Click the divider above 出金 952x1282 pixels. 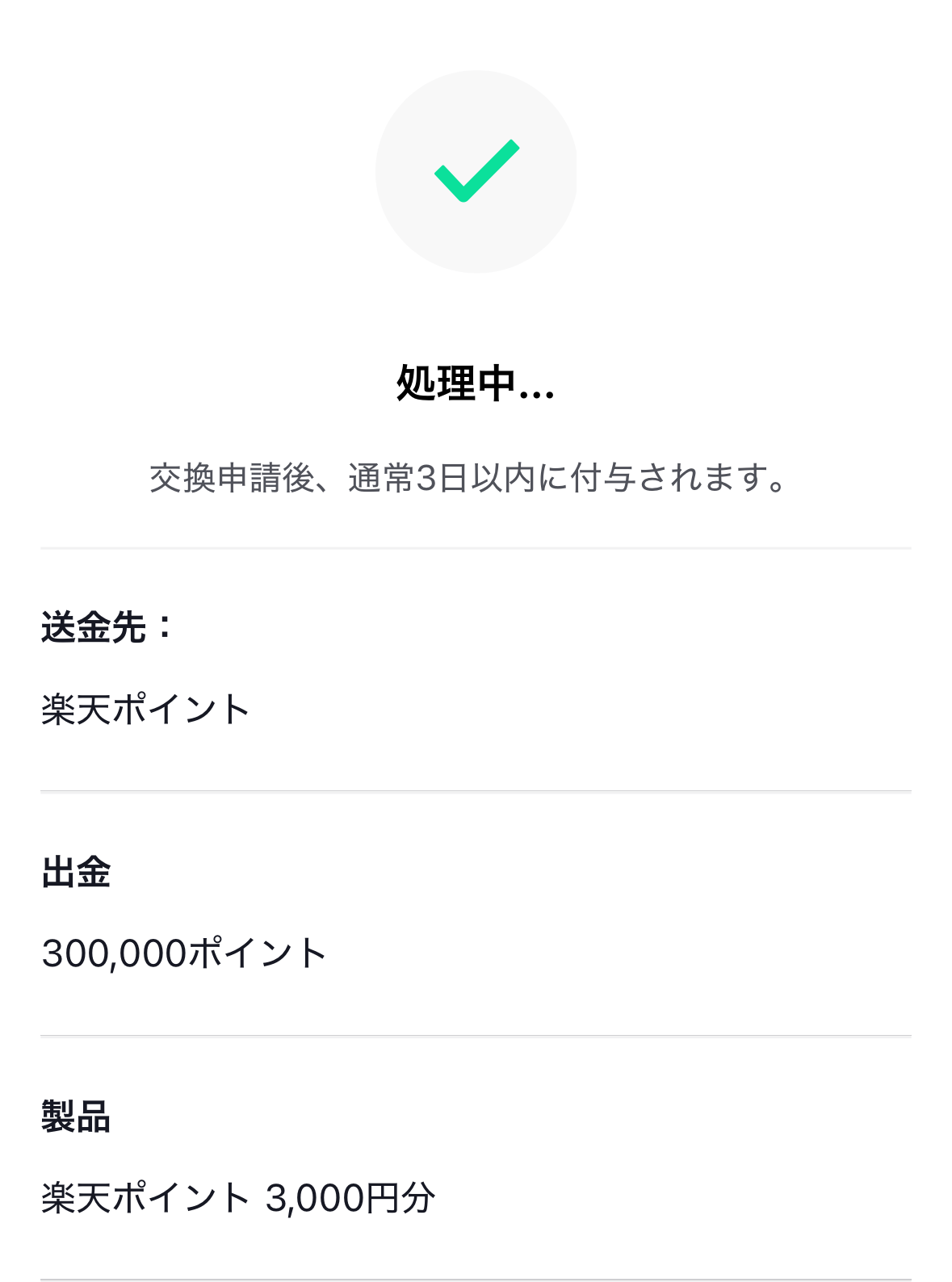pyautogui.click(x=476, y=792)
